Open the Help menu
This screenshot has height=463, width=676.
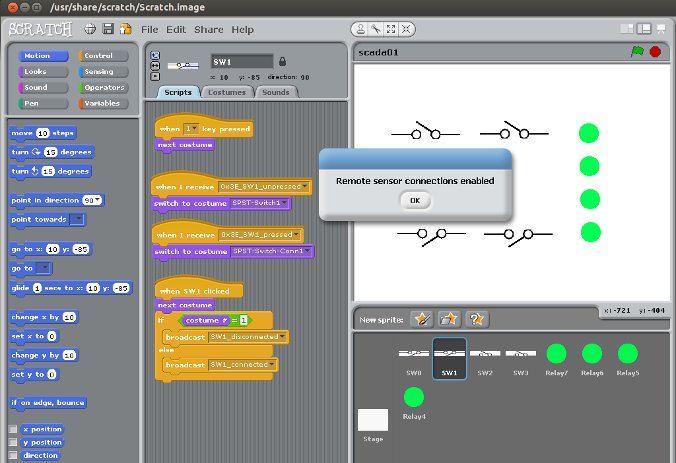coord(242,29)
